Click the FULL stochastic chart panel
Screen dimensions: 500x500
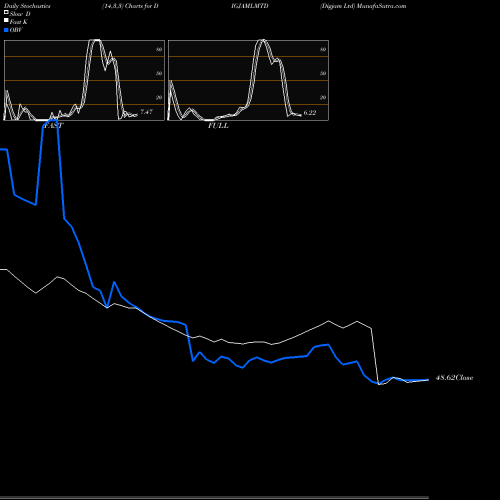248,80
